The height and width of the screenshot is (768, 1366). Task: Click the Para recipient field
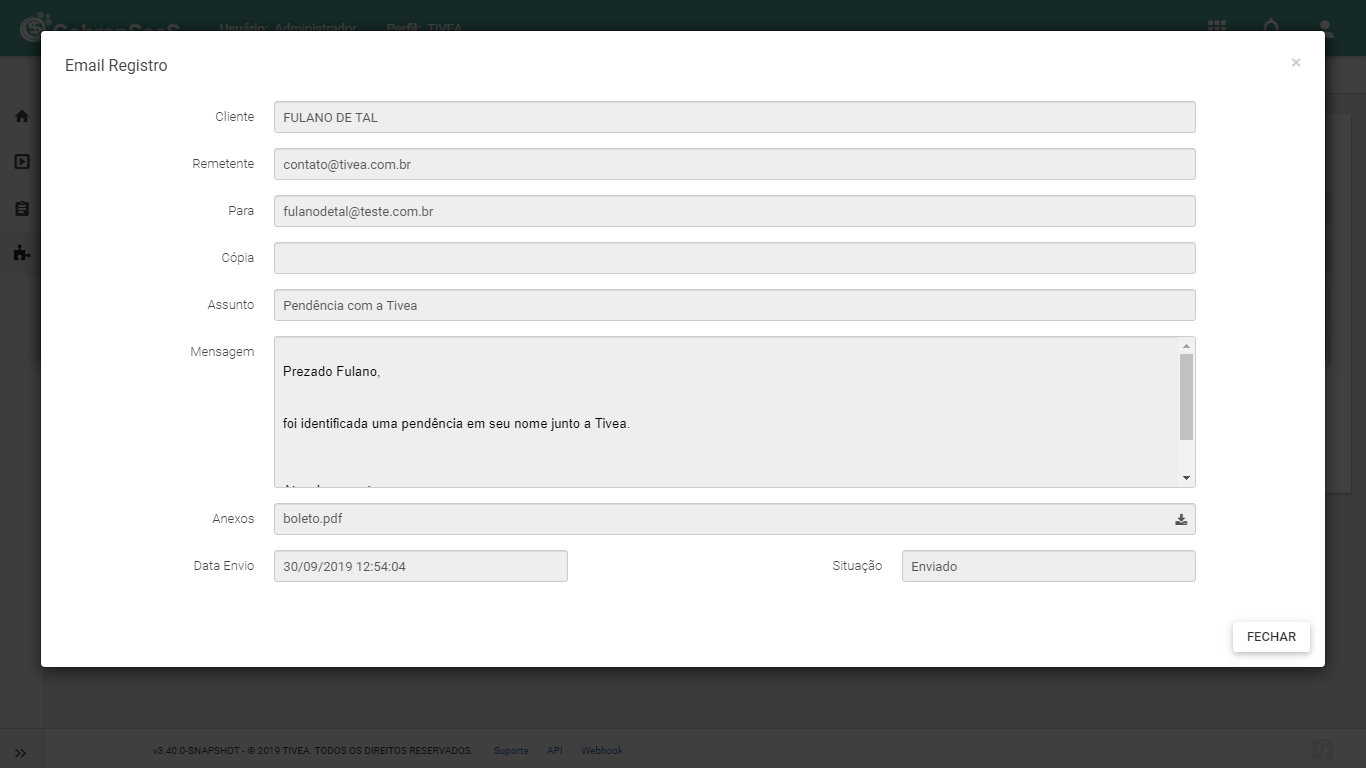point(735,211)
